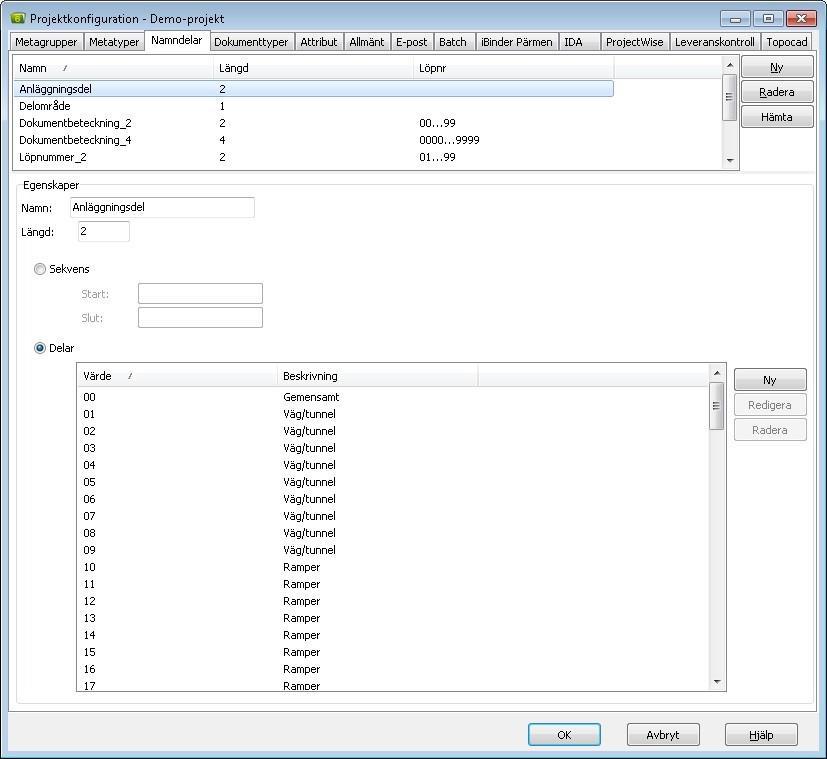Click the Längd input field

pos(104,232)
